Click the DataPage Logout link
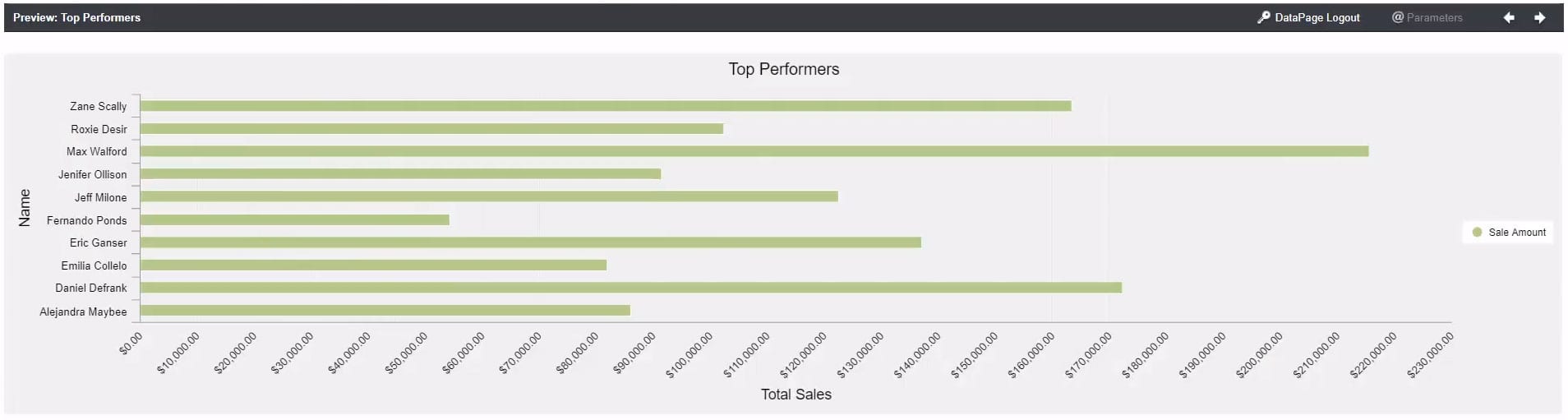The height and width of the screenshot is (420, 1568). coord(1317,17)
